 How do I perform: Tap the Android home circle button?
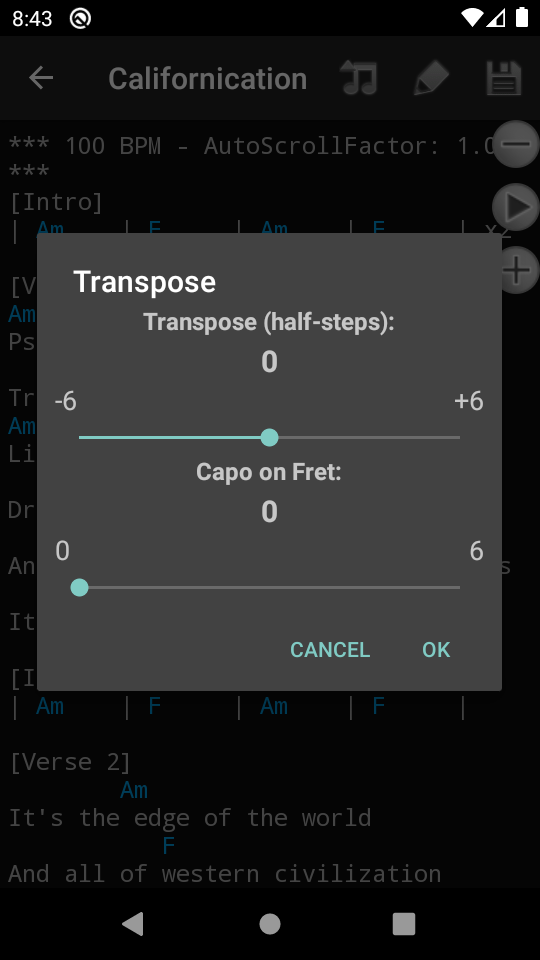coord(270,924)
